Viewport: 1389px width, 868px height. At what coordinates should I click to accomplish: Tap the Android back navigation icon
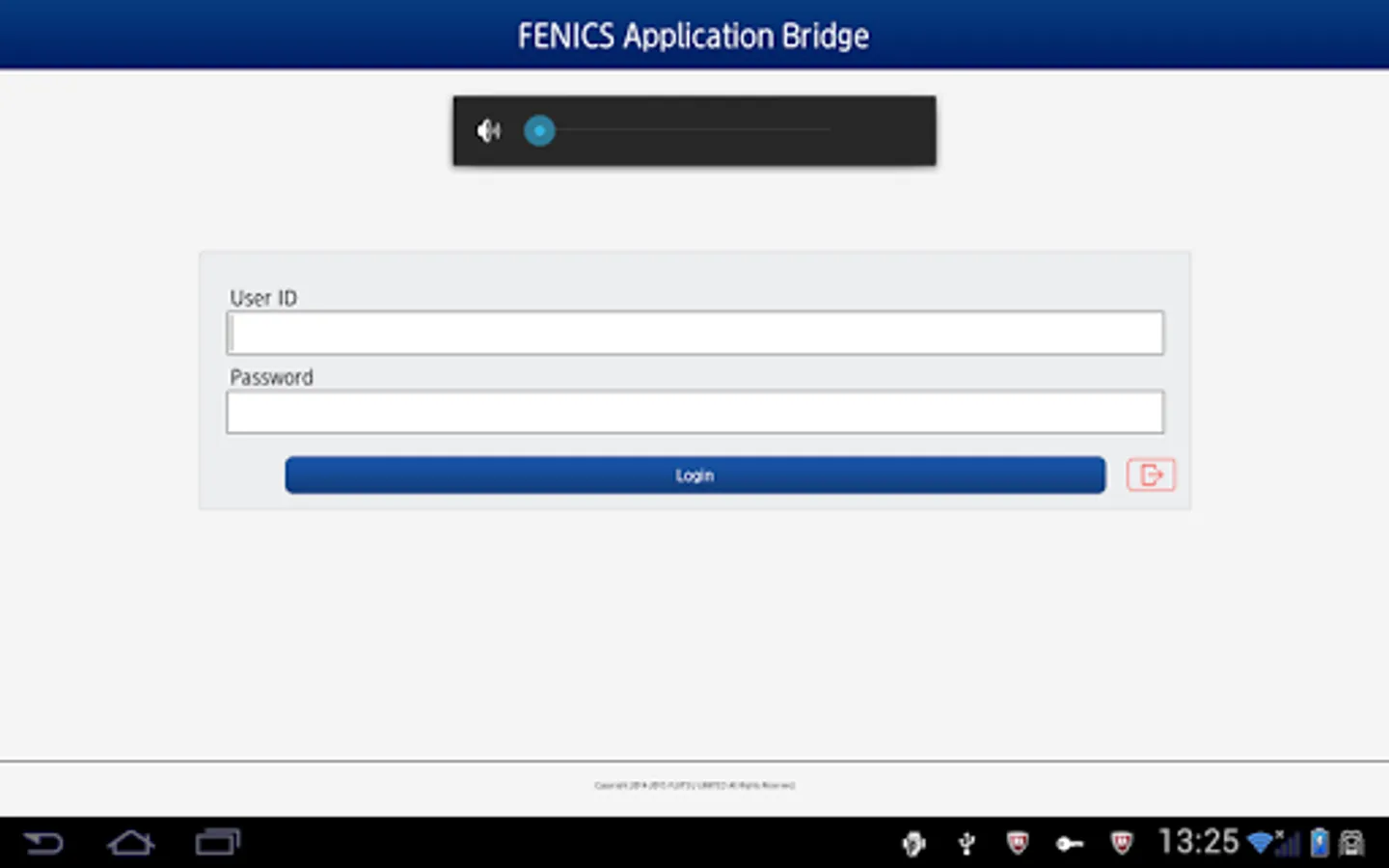43,843
